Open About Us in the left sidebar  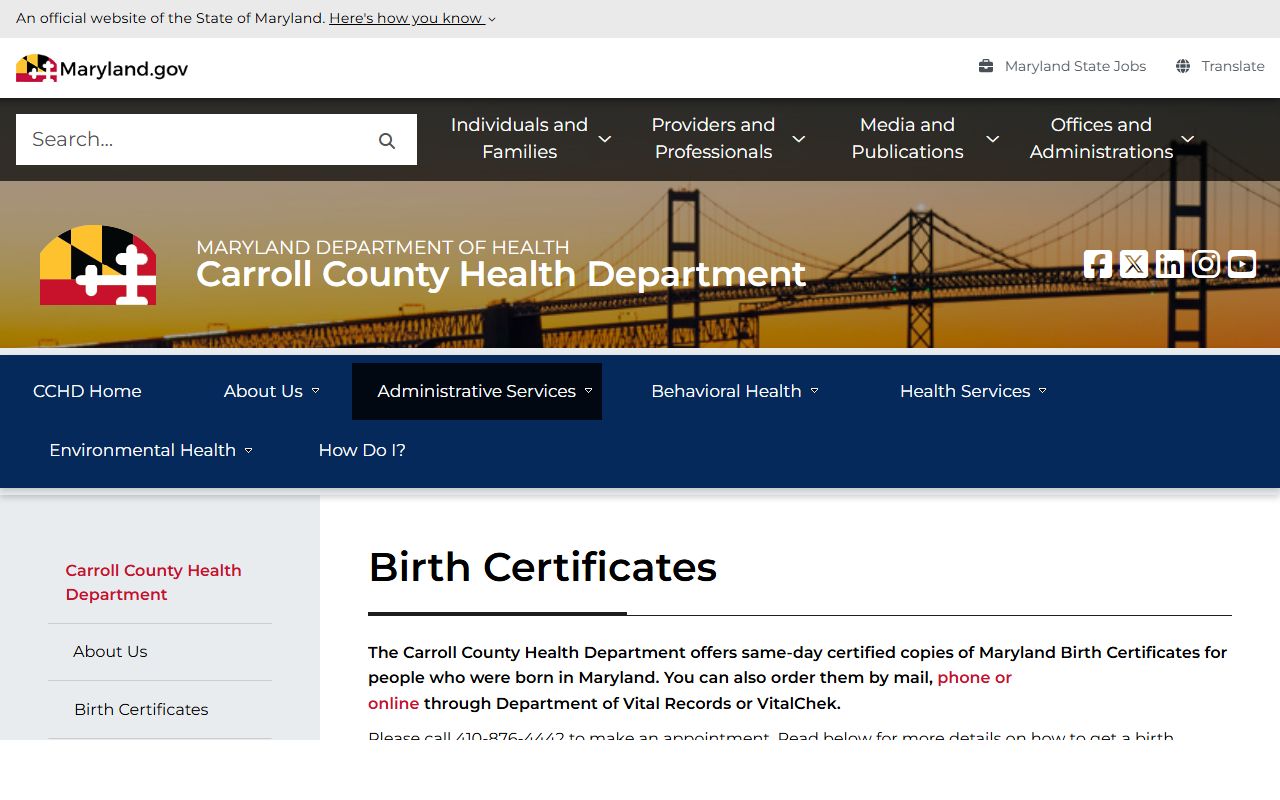tap(110, 652)
